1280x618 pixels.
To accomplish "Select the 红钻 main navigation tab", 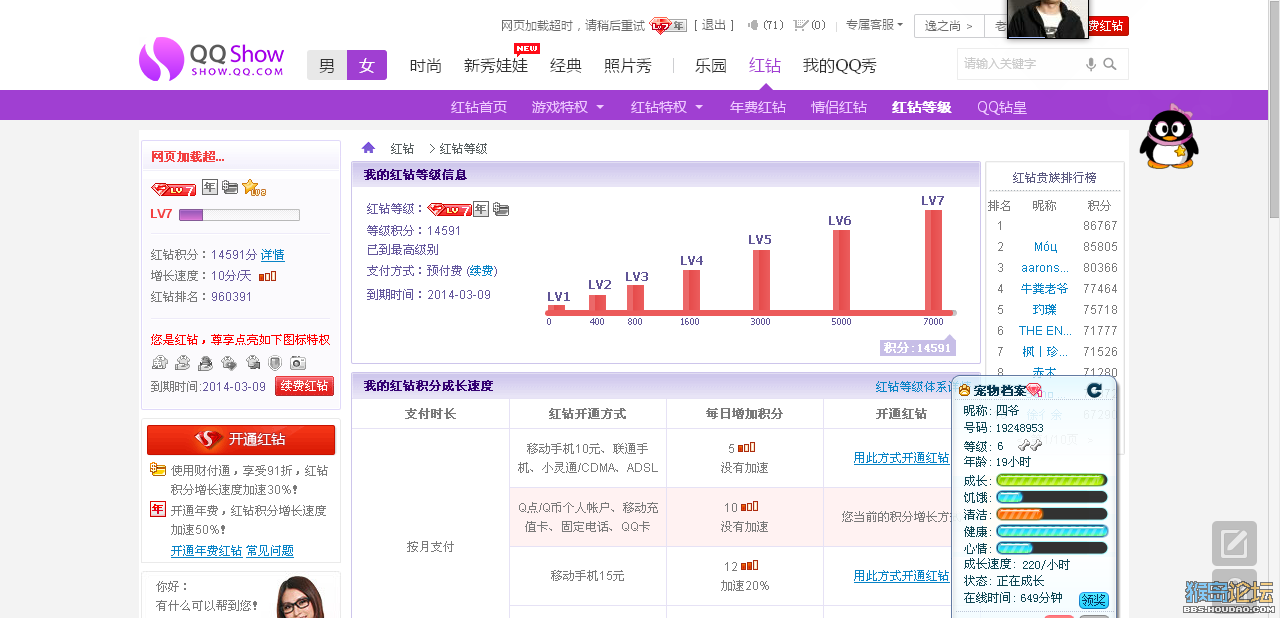I will coord(765,66).
